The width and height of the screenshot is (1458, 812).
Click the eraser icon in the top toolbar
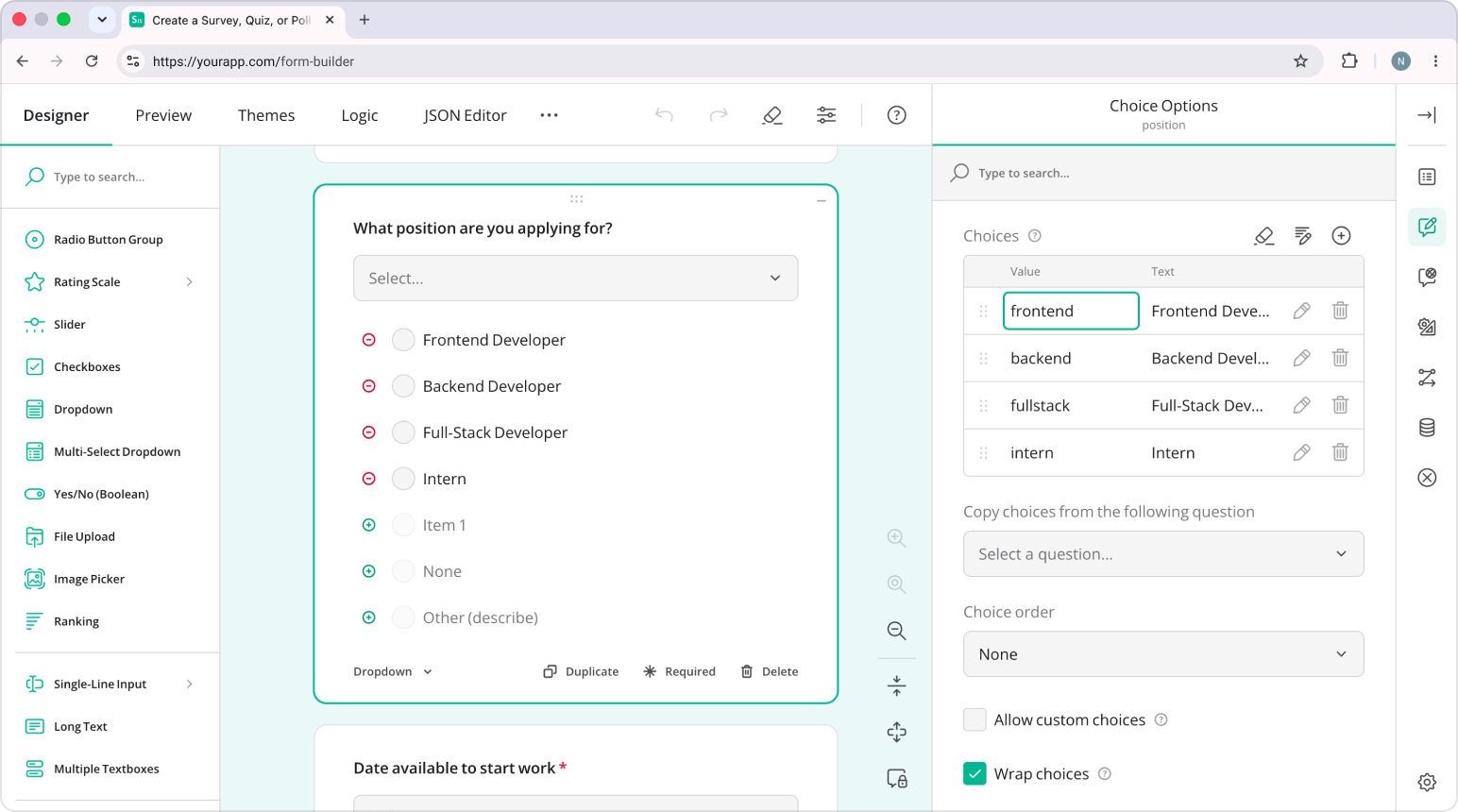772,115
